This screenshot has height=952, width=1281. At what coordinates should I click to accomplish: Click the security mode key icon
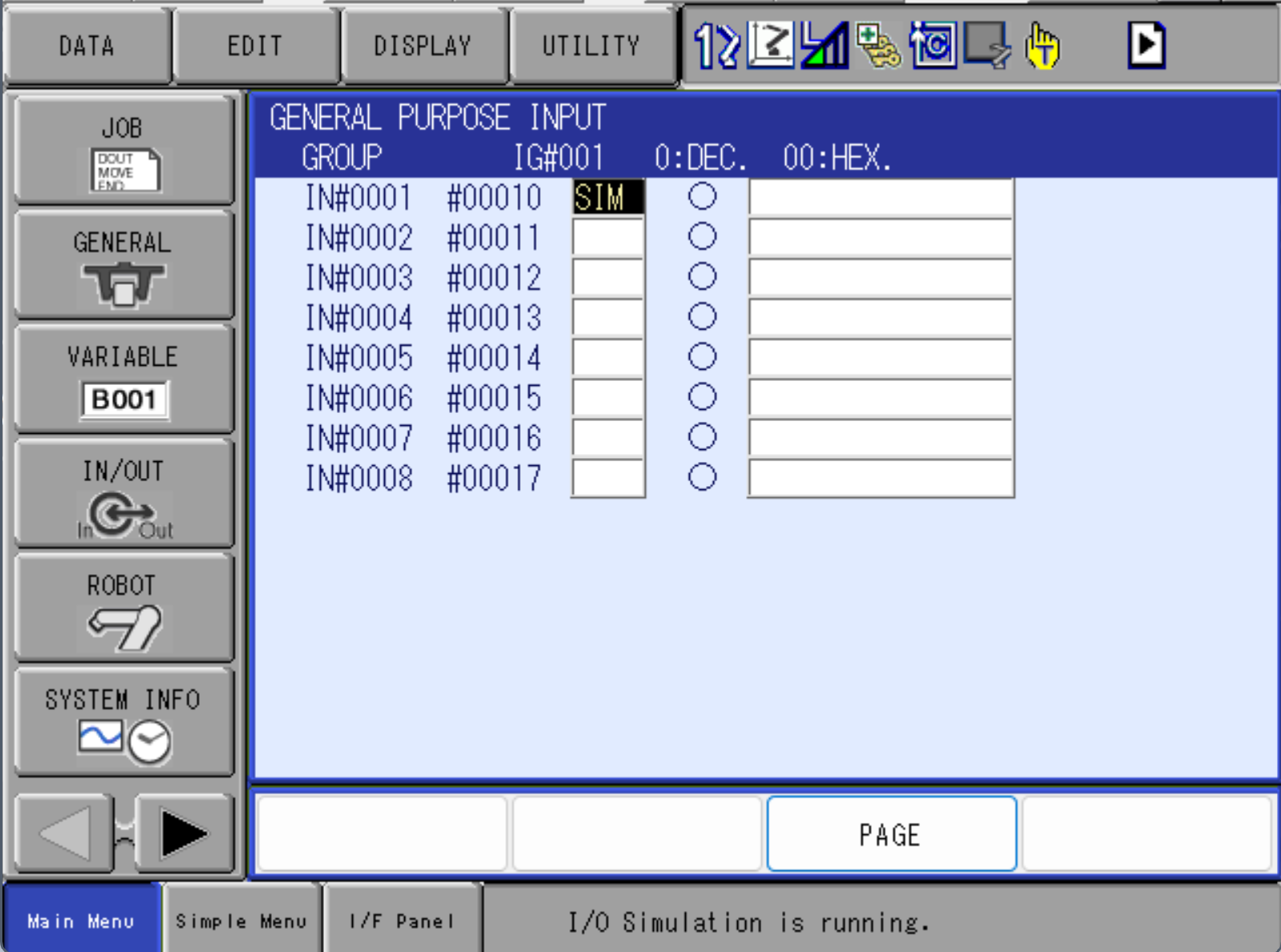coord(878,45)
